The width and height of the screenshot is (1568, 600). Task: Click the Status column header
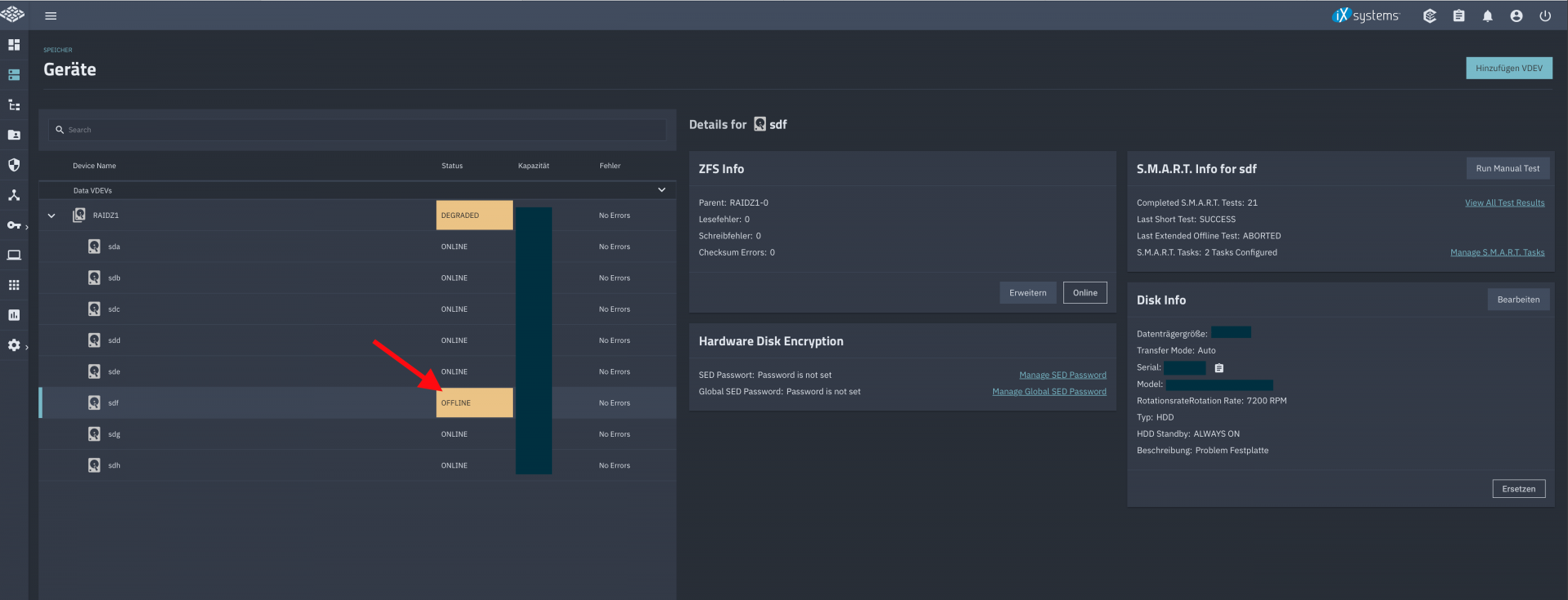point(452,166)
